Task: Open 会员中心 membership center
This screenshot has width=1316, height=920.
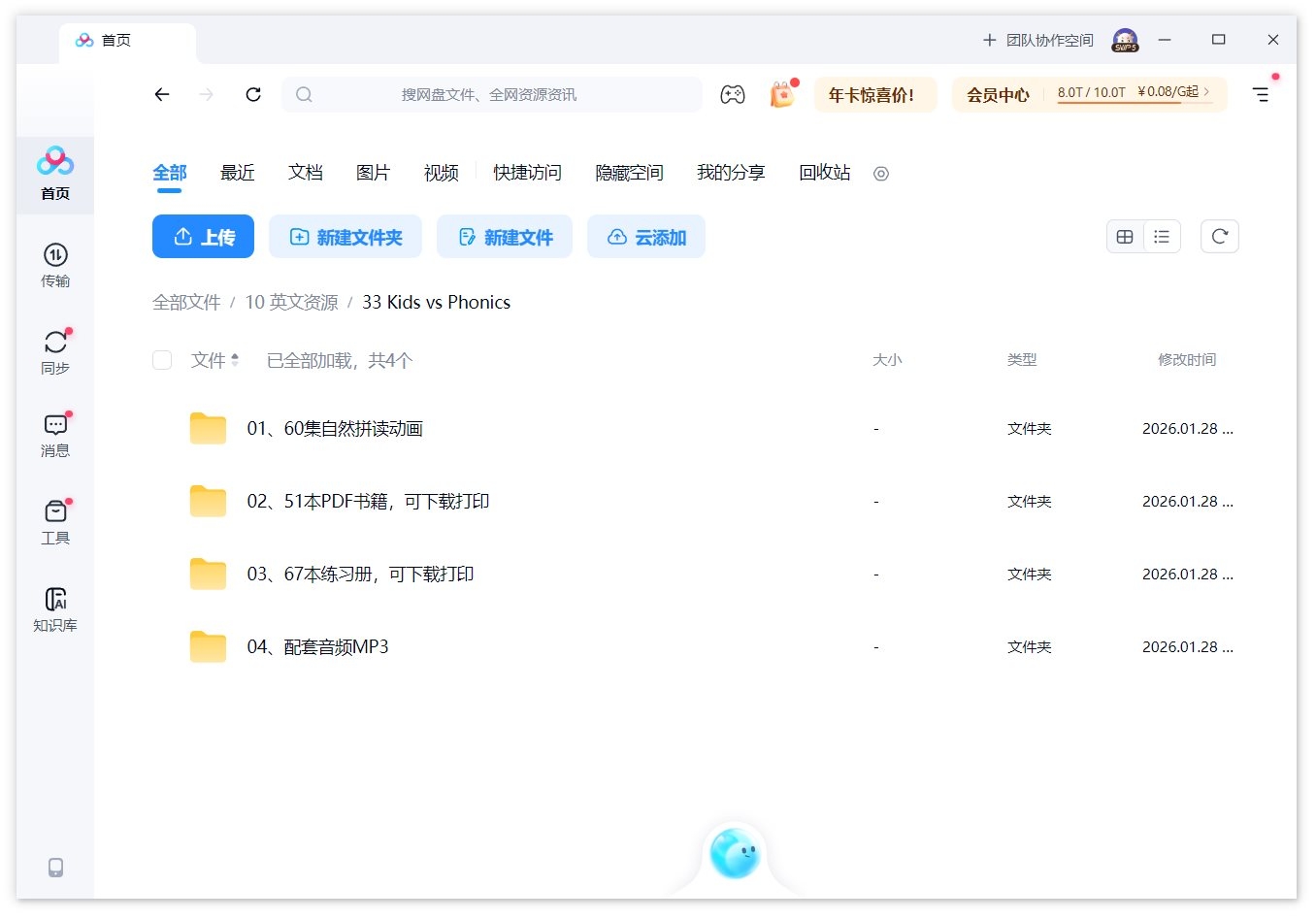Action: (x=998, y=94)
